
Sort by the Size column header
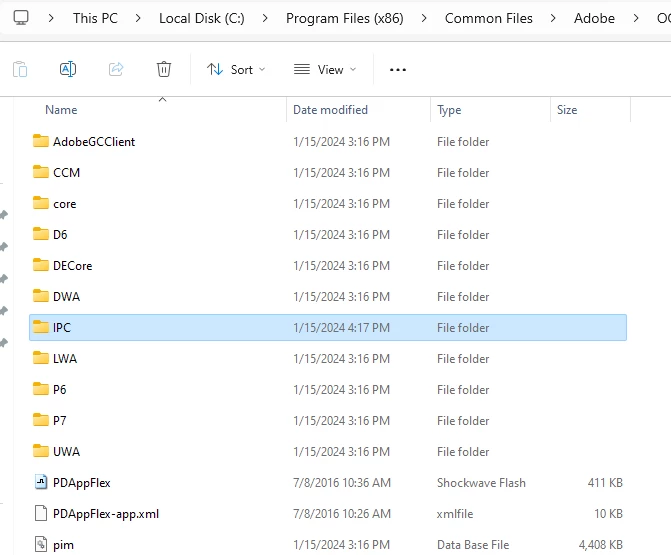567,110
